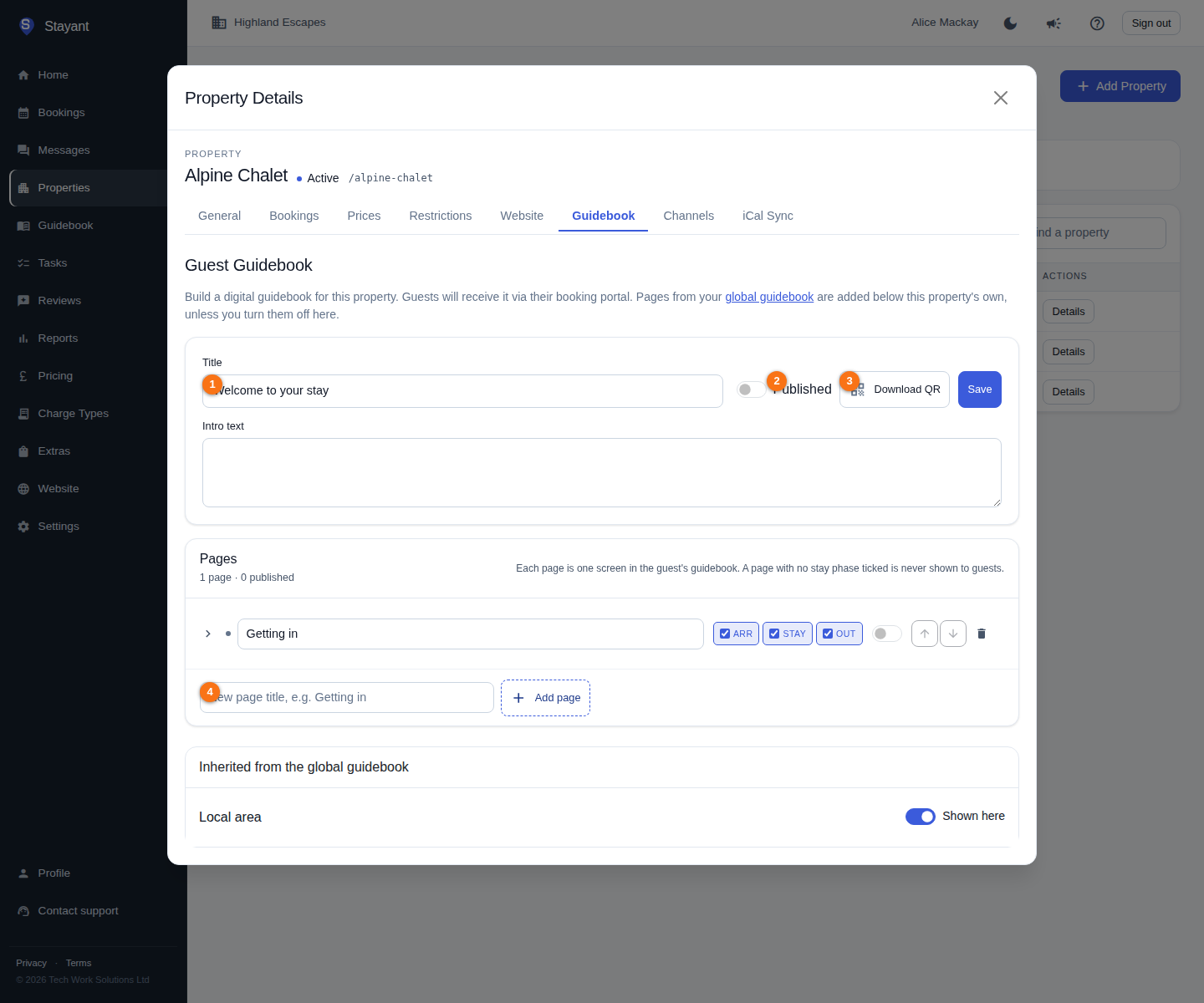
Task: Click the Stayant logo icon
Action: pyautogui.click(x=27, y=26)
